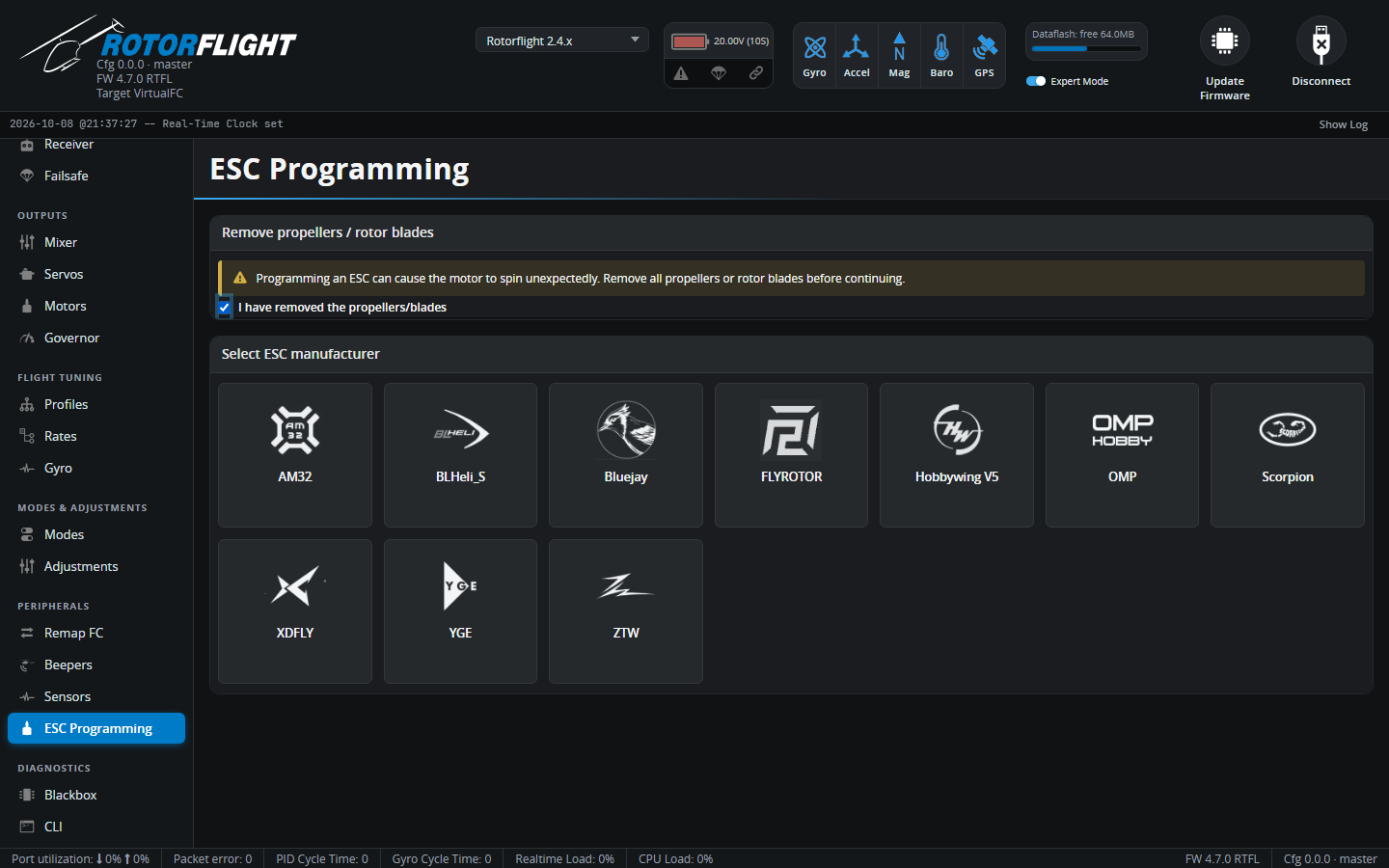The image size is (1389, 868).
Task: Open the Modes page
Action: 96,534
